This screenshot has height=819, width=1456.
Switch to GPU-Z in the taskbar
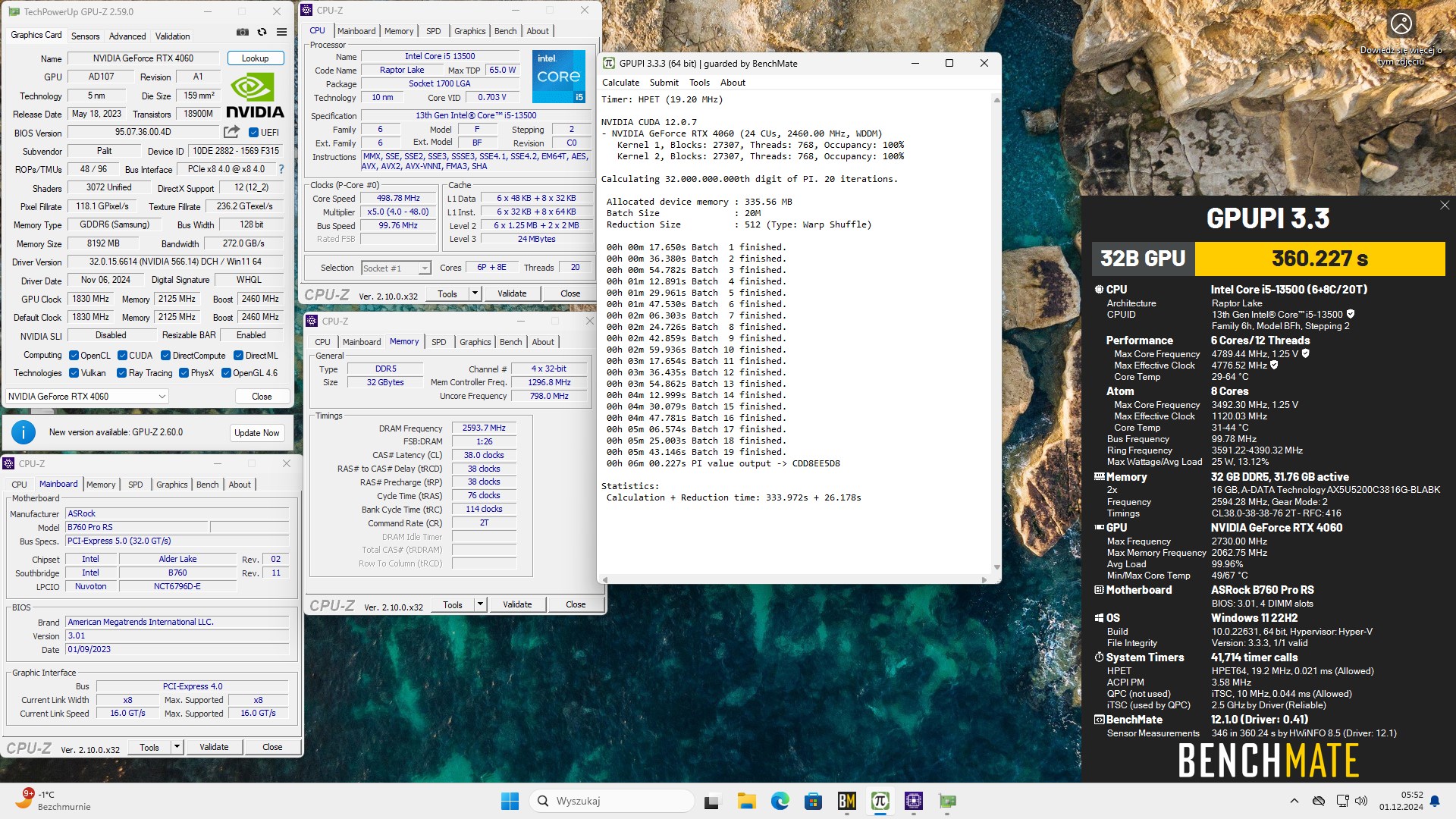click(x=947, y=801)
